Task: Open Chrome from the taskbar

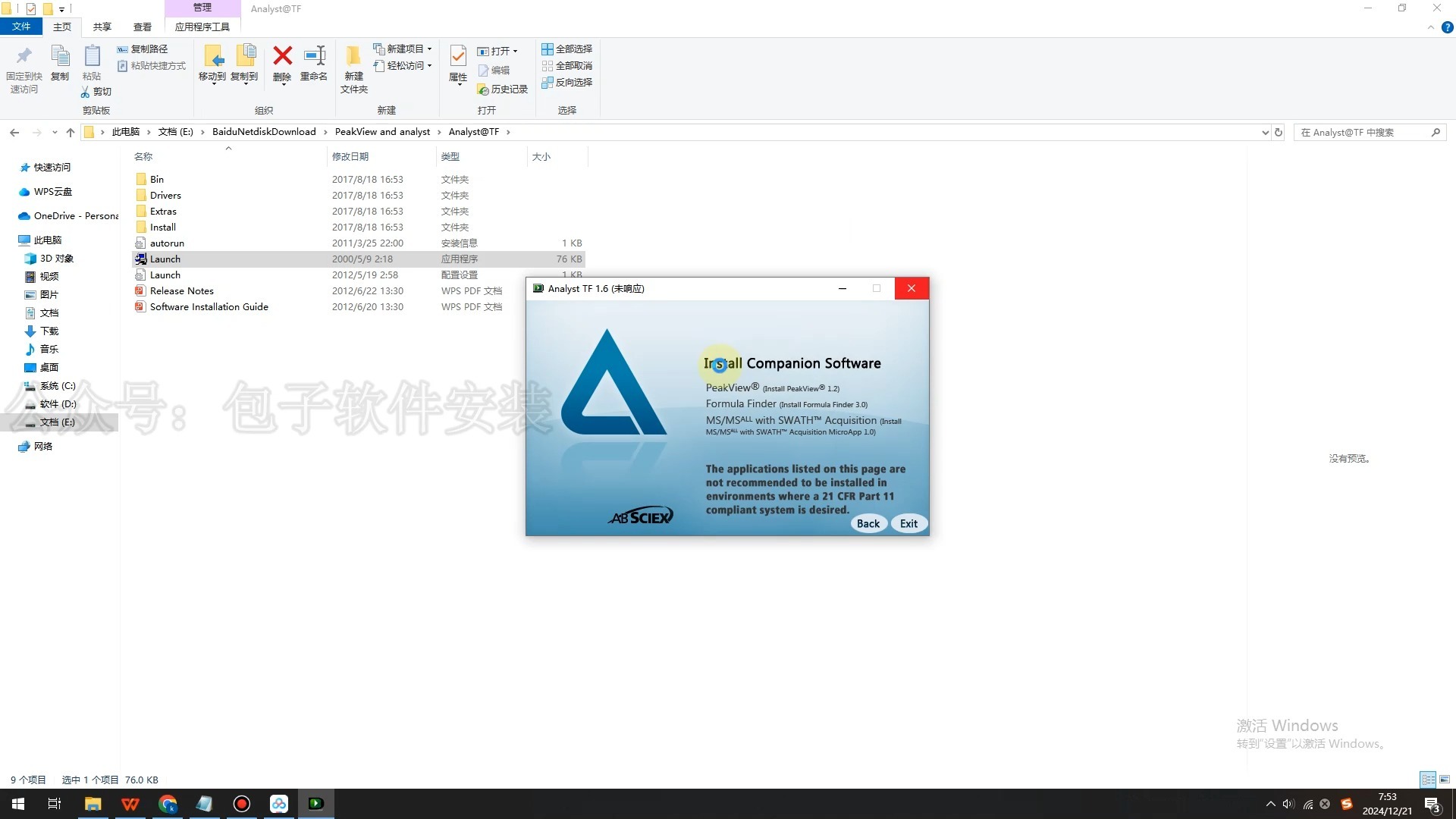Action: pyautogui.click(x=168, y=804)
